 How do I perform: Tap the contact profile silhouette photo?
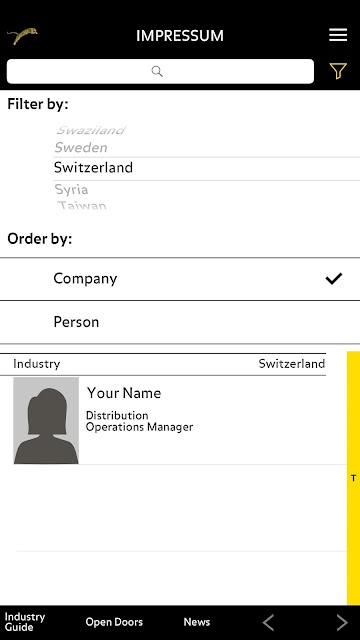pos(46,420)
